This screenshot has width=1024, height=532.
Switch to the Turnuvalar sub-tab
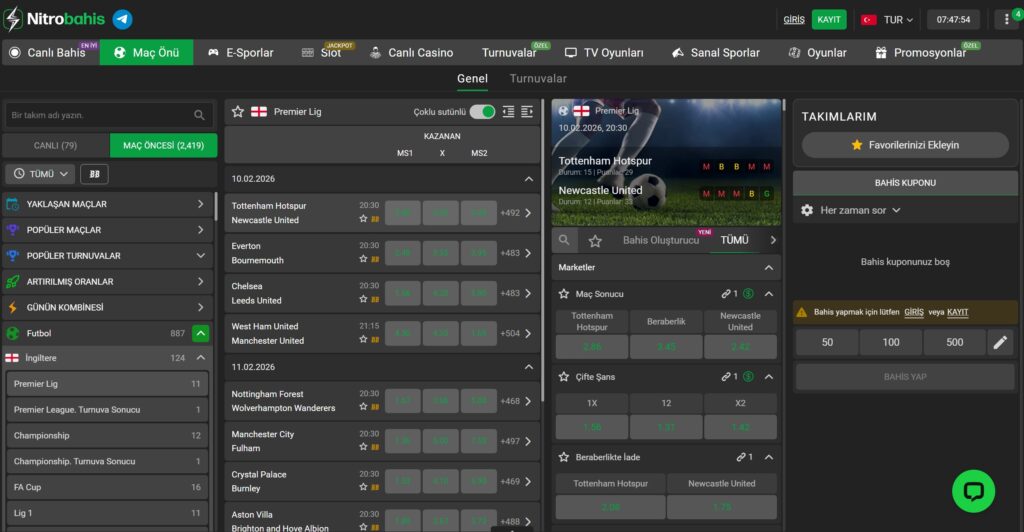538,79
